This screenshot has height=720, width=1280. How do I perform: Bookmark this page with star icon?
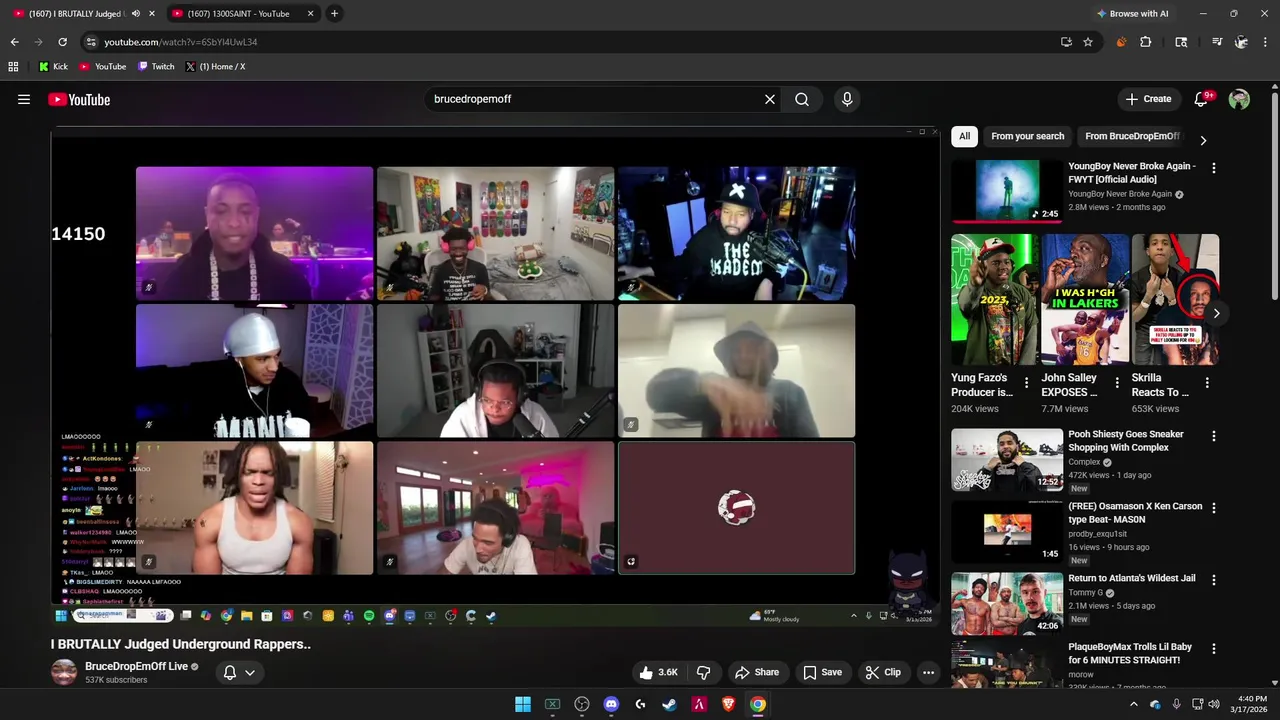coord(1088,42)
